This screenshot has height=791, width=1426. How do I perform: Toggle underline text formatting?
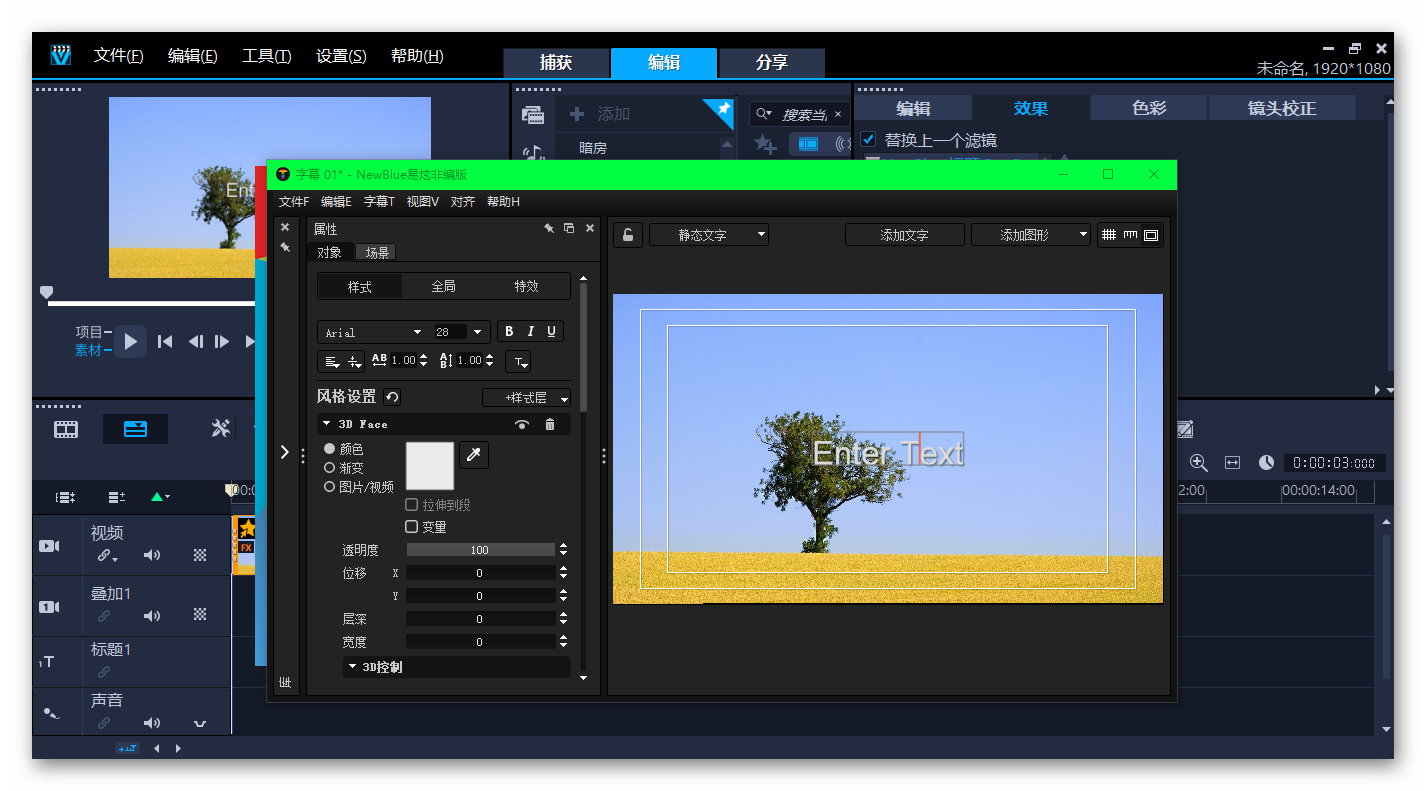[551, 332]
